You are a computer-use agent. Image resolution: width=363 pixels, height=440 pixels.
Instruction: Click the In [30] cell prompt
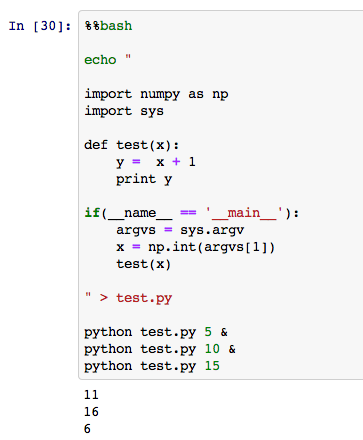pos(40,26)
